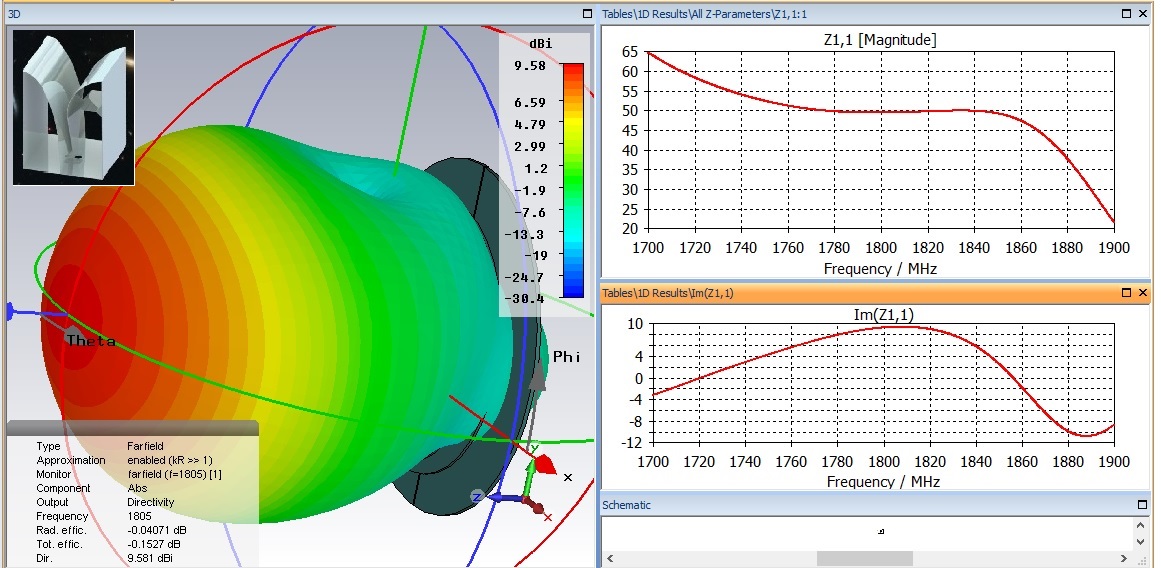Viewport: 1161px width, 568px height.
Task: Maximize the Z1,1 Magnitude plot window
Action: coord(1127,14)
